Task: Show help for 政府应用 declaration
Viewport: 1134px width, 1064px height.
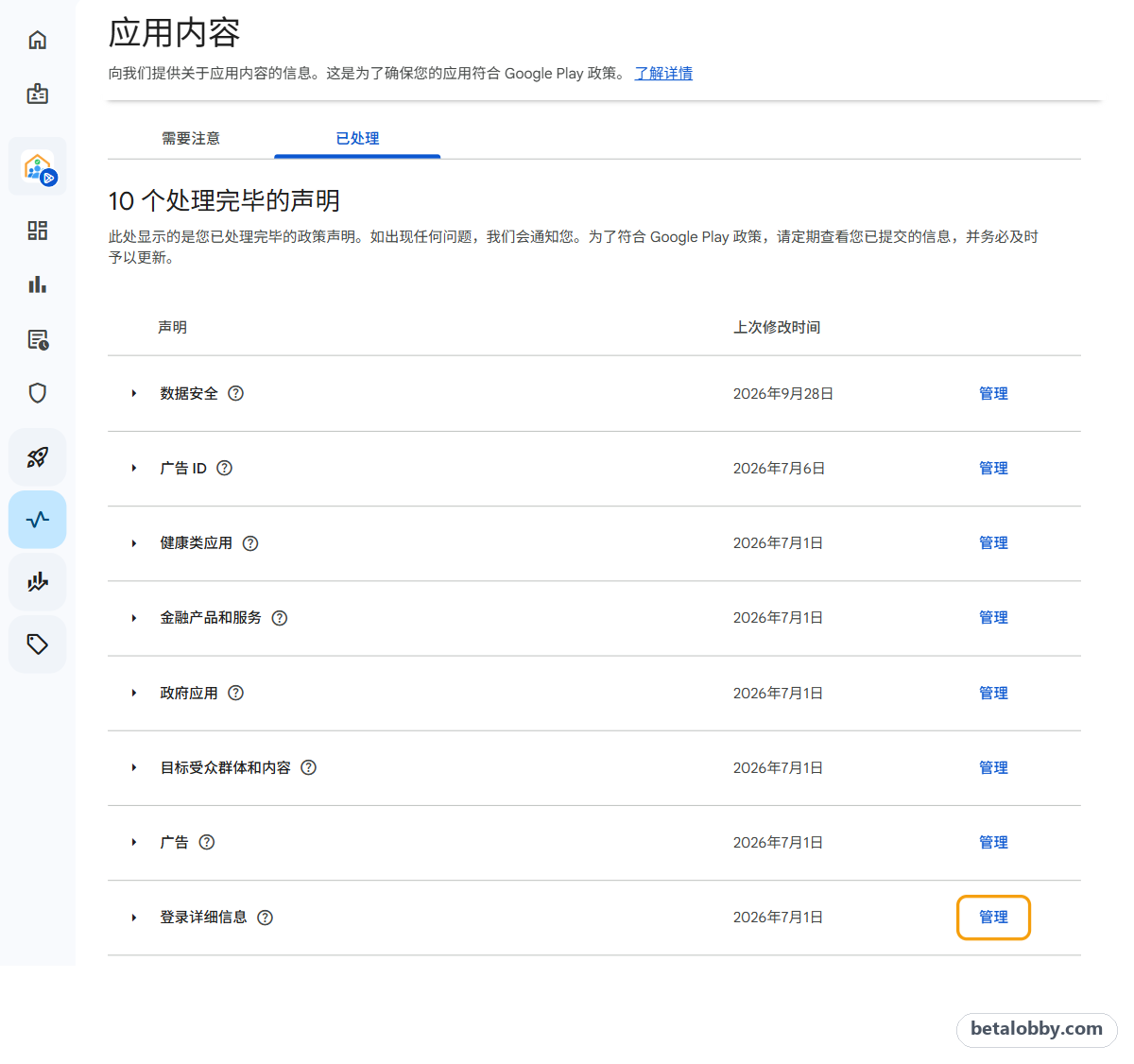Action: [236, 693]
